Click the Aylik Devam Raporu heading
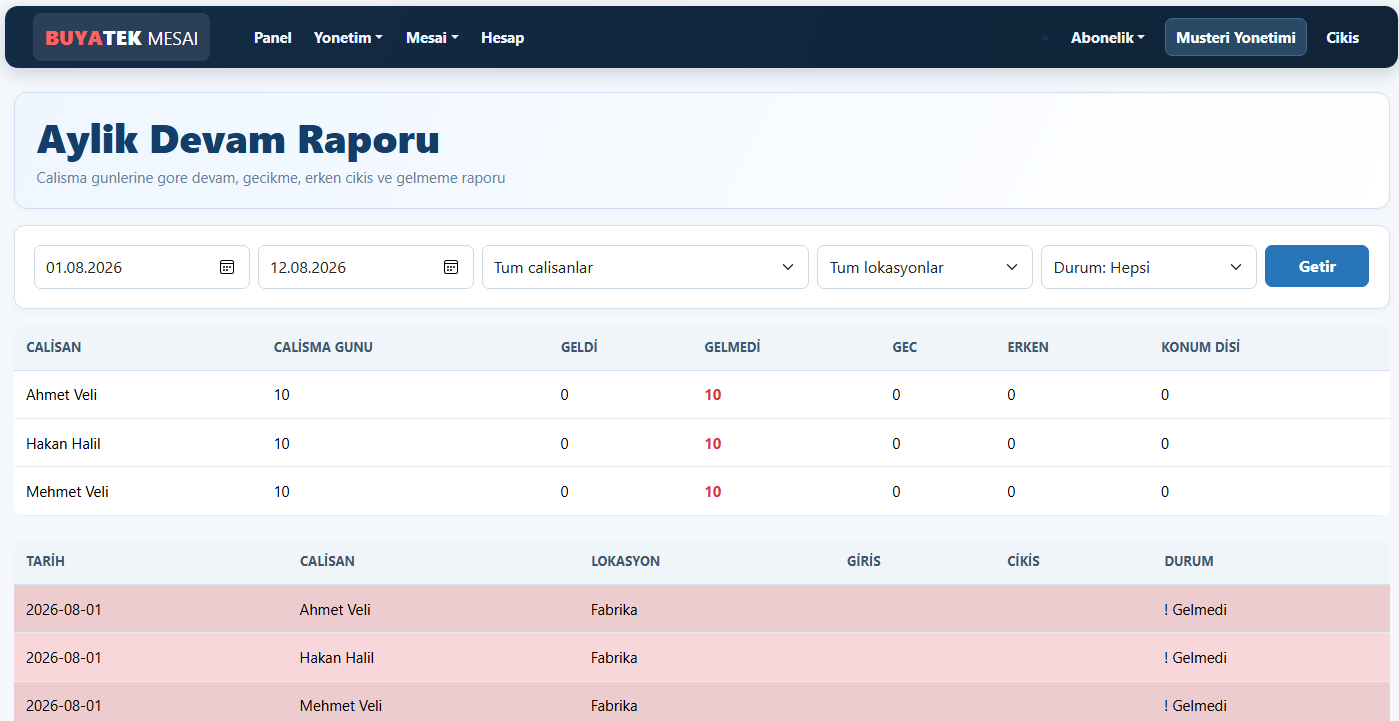This screenshot has width=1399, height=721. 238,139
